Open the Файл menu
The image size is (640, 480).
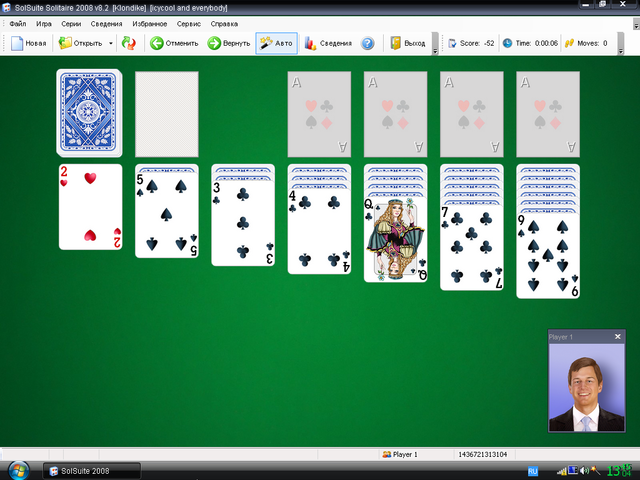(18, 24)
